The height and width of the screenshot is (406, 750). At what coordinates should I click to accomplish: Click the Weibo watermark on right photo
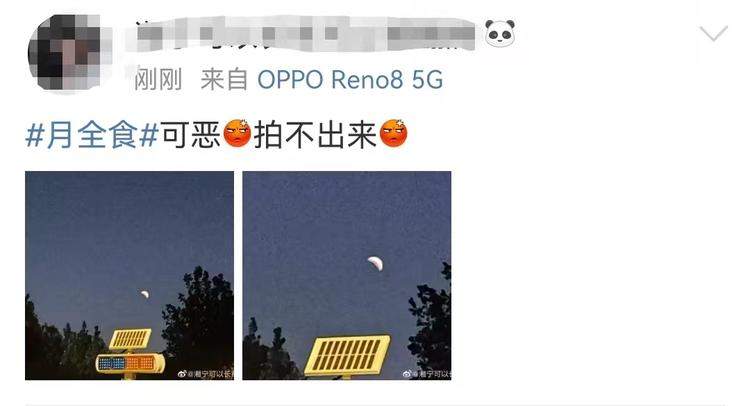(x=427, y=374)
